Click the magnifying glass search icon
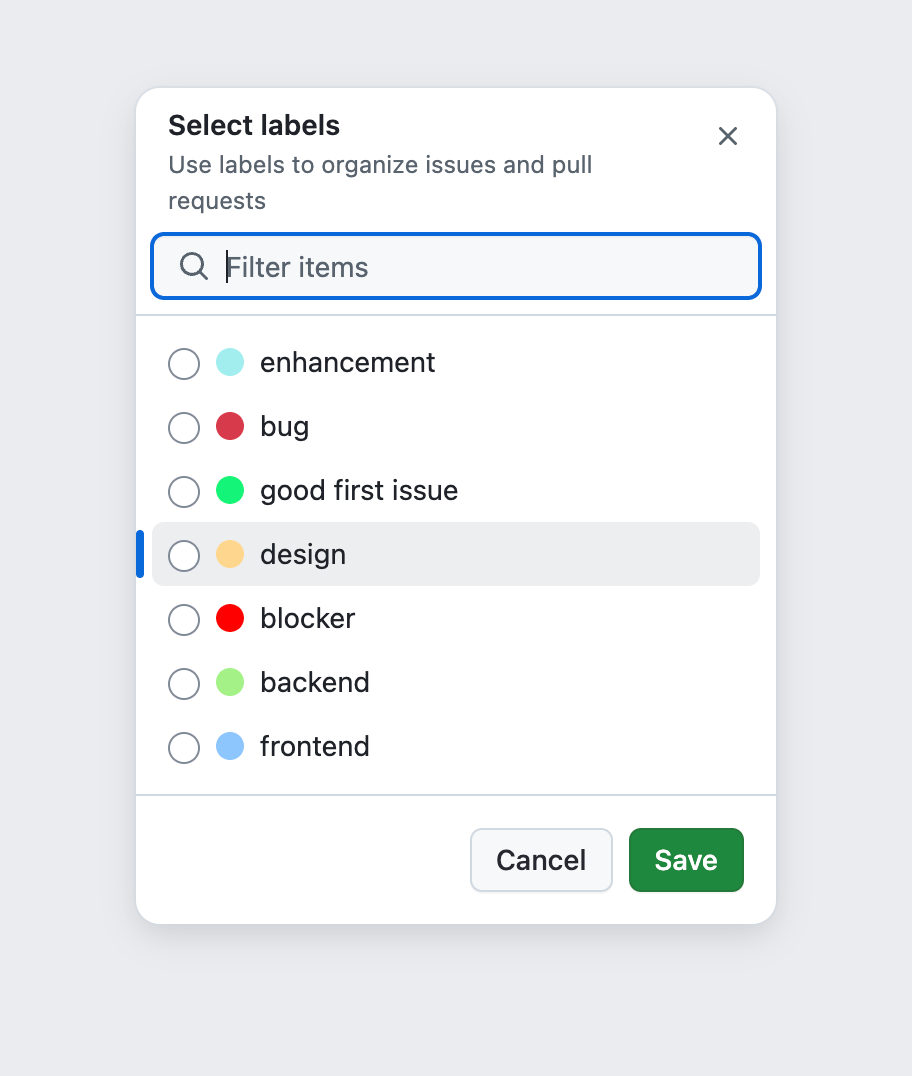This screenshot has width=912, height=1076. coord(194,266)
